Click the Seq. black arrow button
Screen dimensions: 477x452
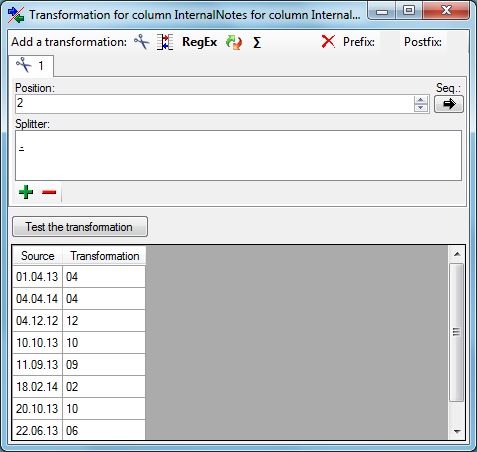tap(449, 104)
